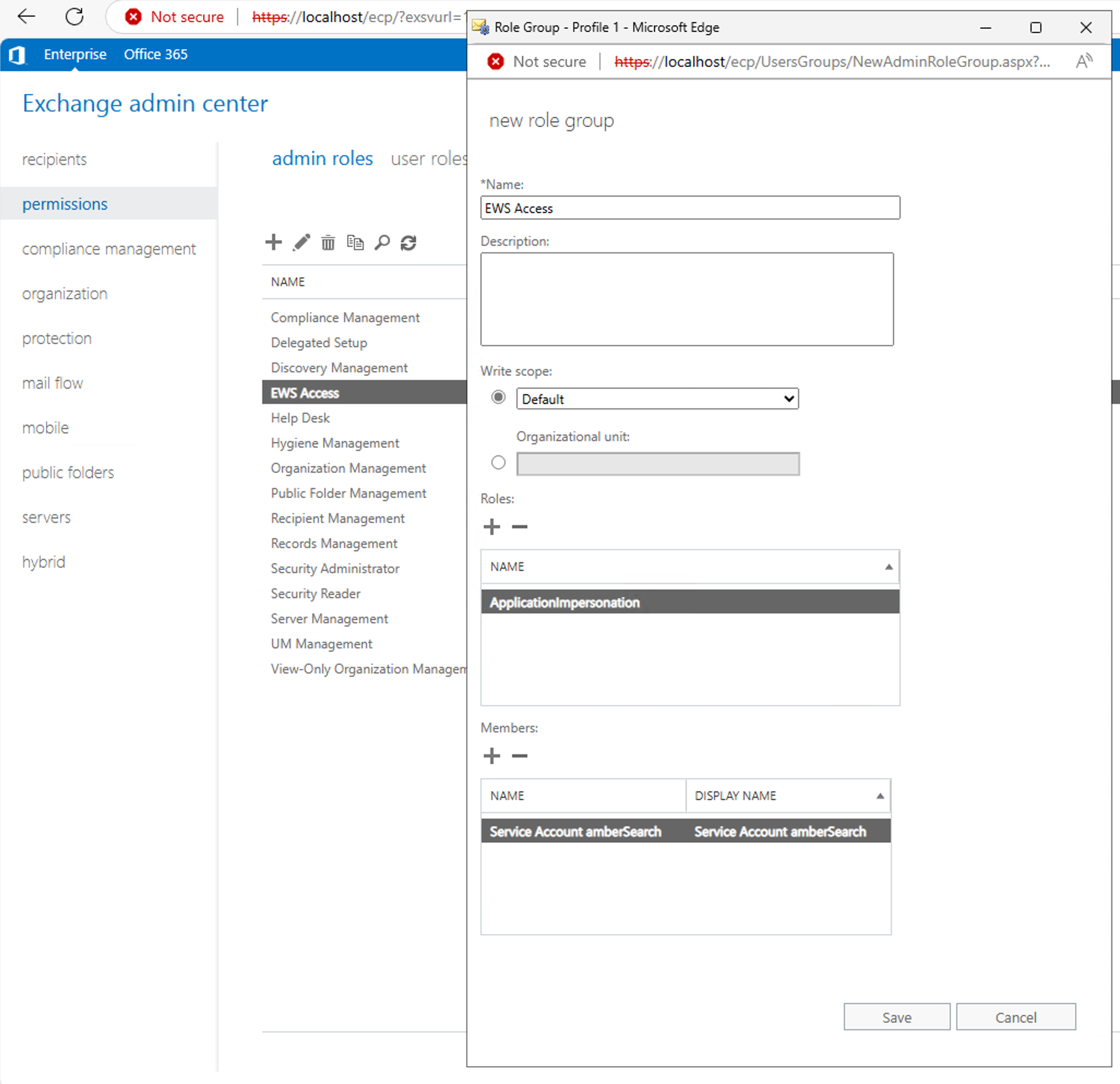Screen dimensions: 1120x1084
Task: Select Delegated Setup in role list
Action: point(319,342)
